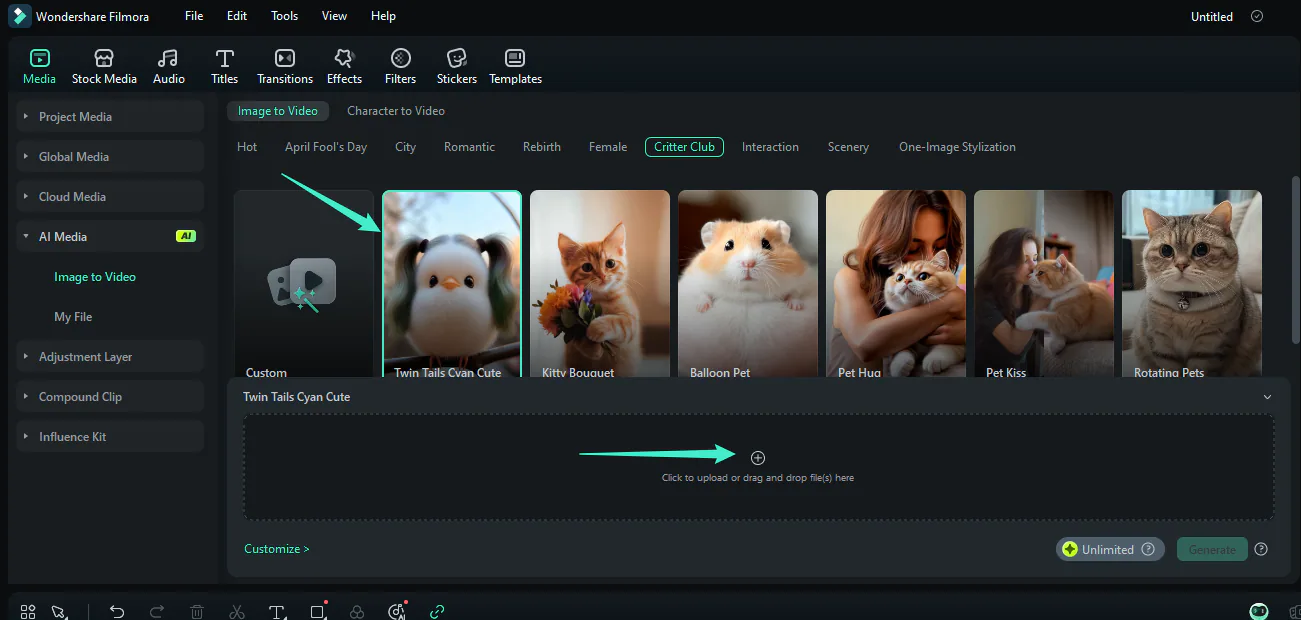Select the scissors split tool

pyautogui.click(x=237, y=610)
